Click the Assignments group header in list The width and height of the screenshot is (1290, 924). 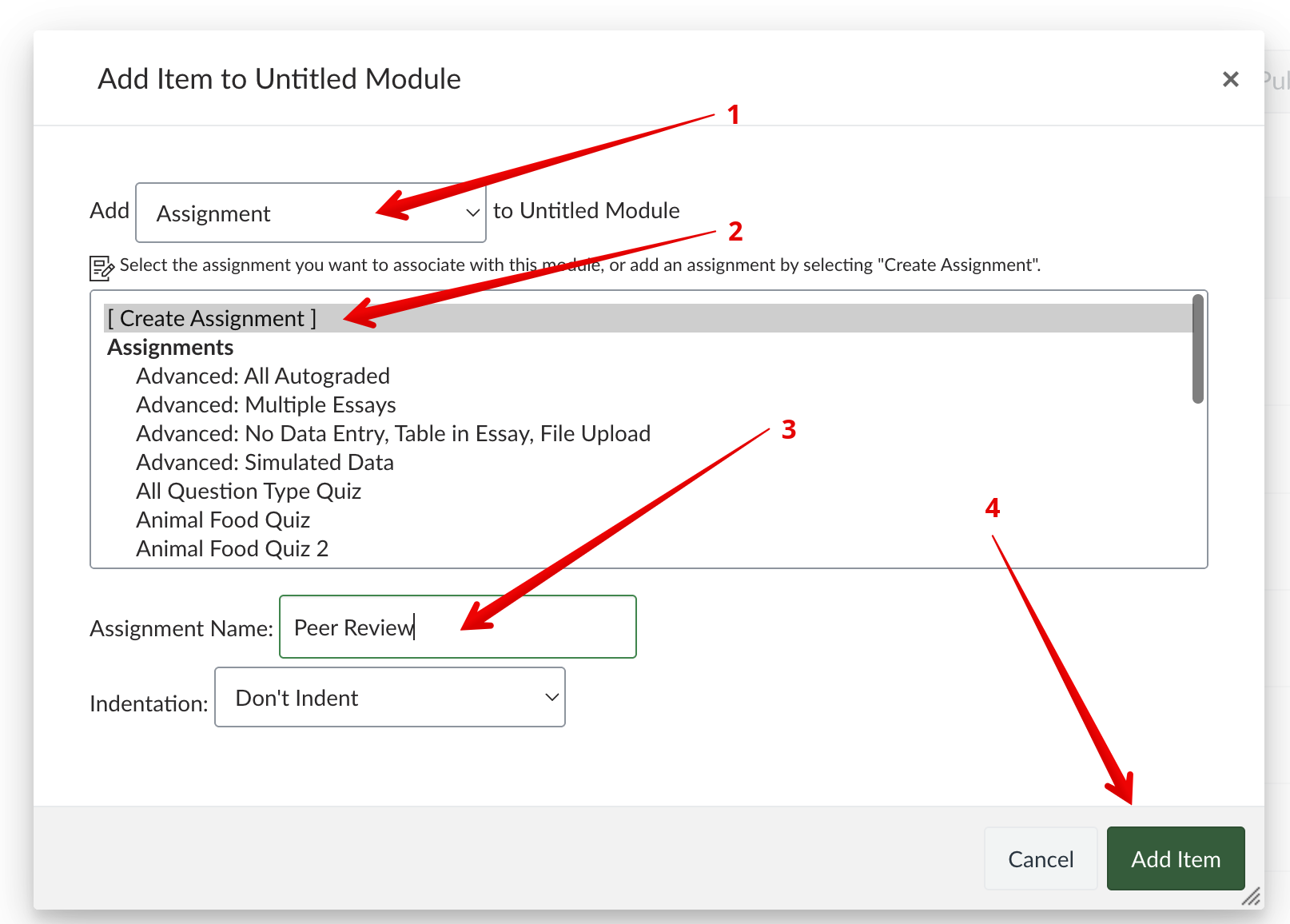click(171, 347)
